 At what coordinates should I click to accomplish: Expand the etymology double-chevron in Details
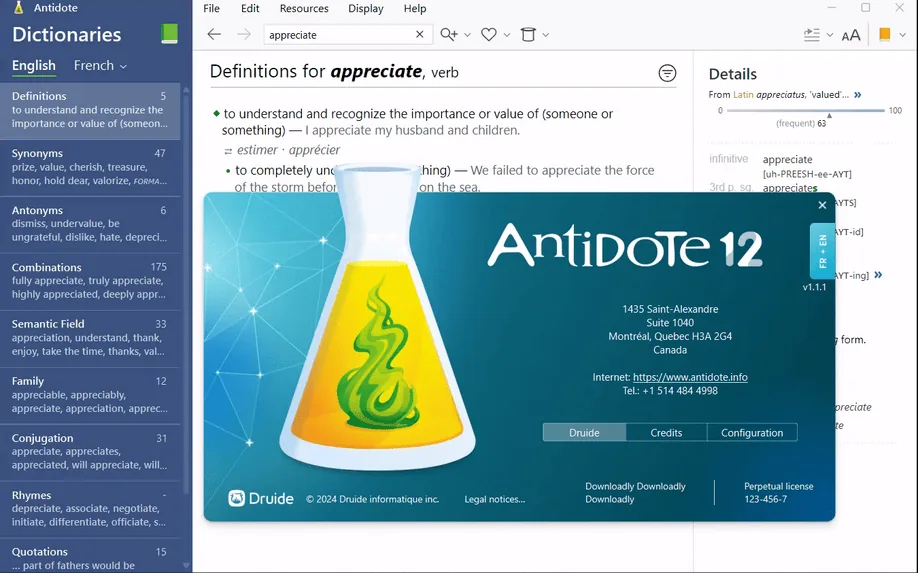[858, 95]
